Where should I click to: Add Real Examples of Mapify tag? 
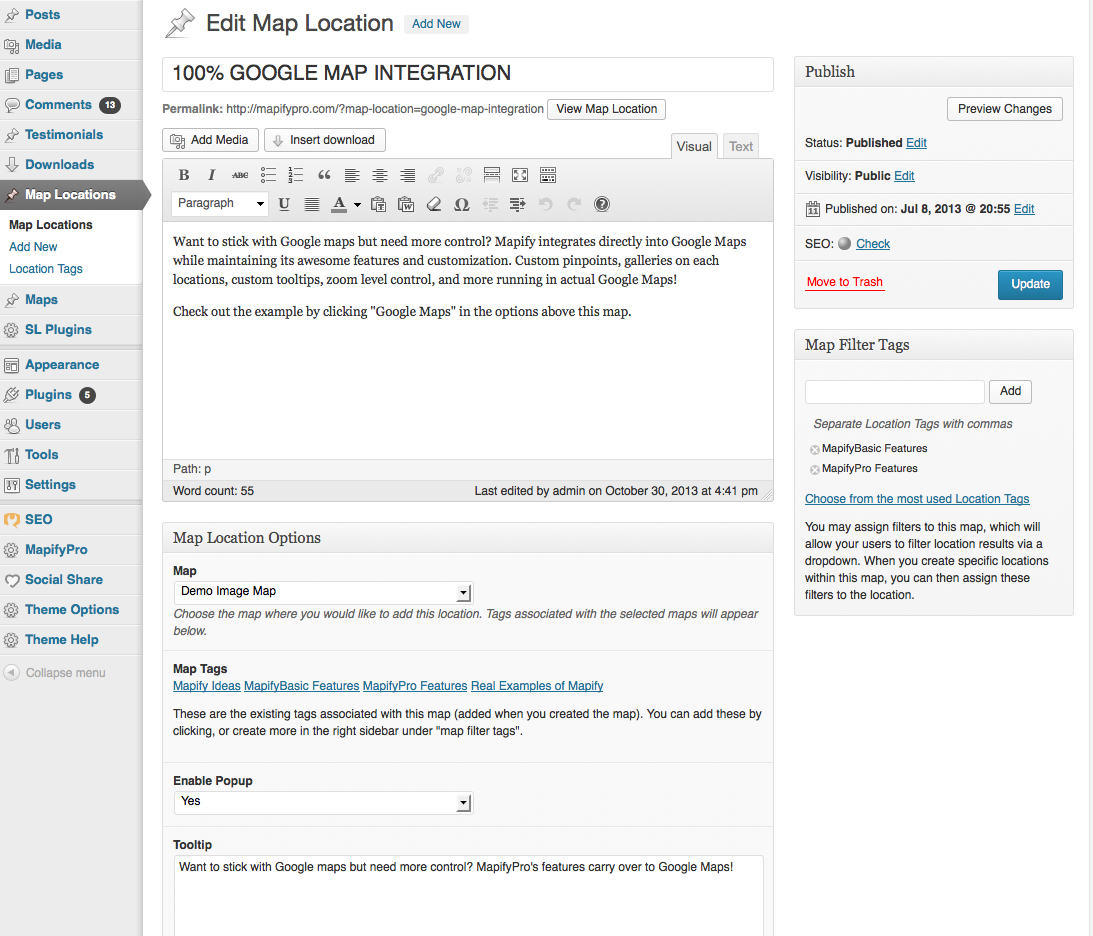[537, 686]
